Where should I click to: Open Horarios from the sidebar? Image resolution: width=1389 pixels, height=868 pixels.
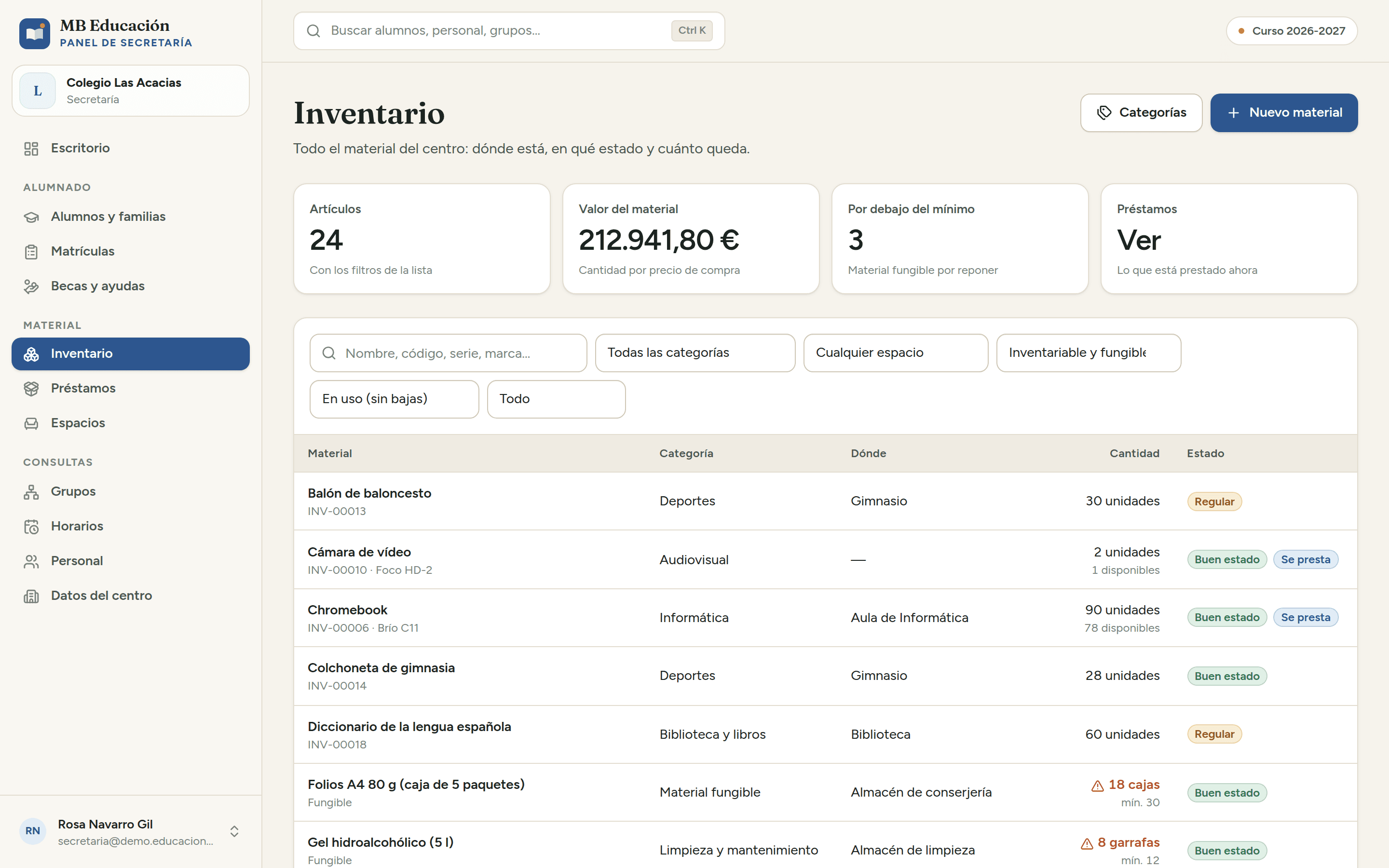pyautogui.click(x=130, y=527)
